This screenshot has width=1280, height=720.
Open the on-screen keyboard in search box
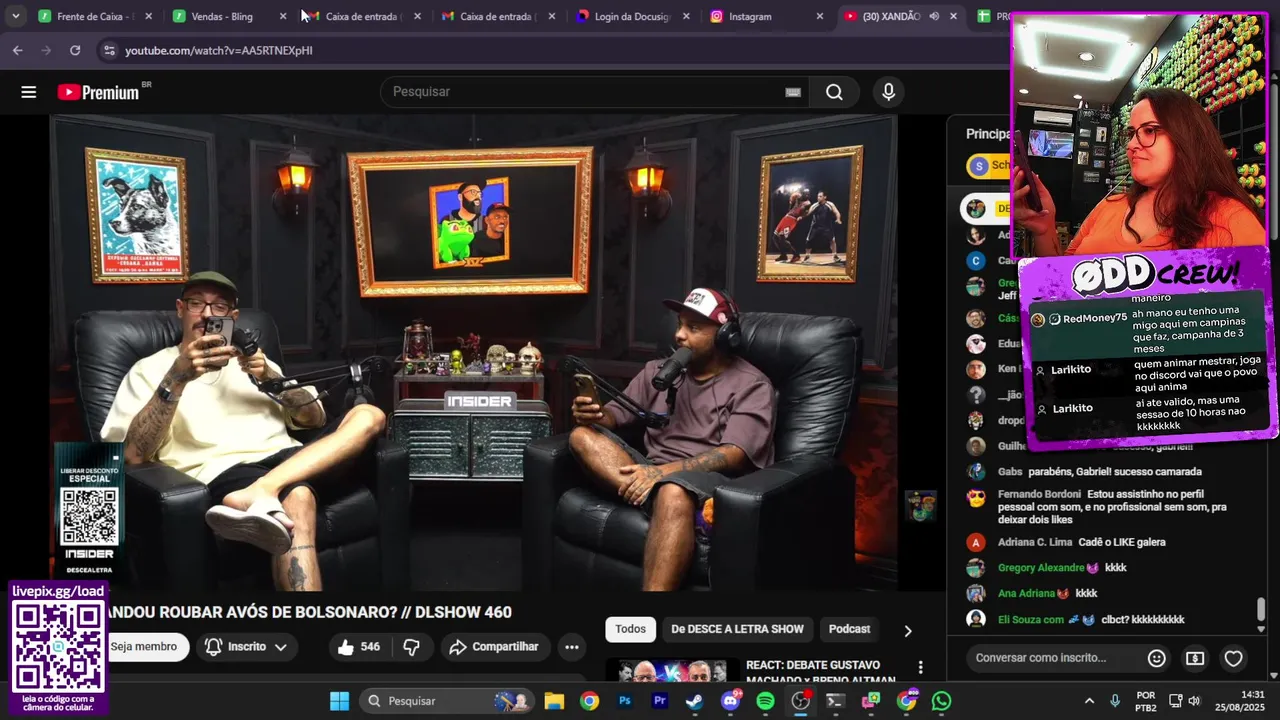click(x=793, y=92)
